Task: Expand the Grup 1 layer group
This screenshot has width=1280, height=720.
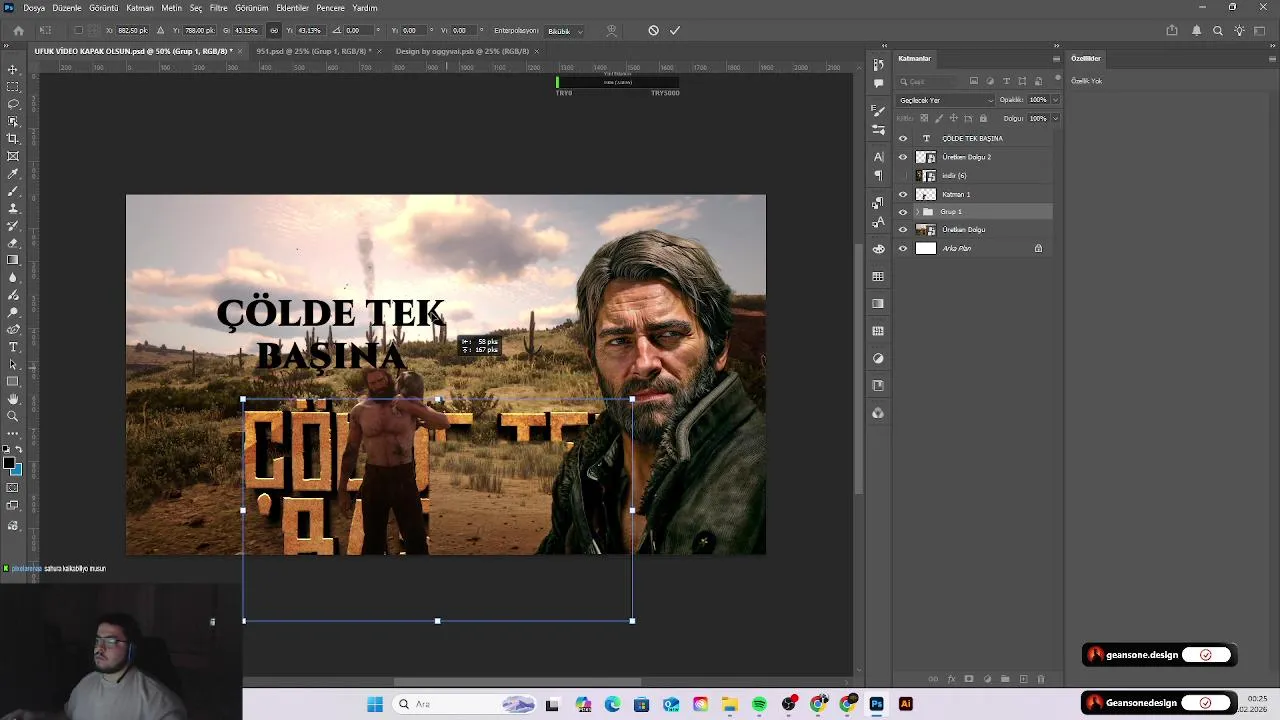Action: pos(917,212)
